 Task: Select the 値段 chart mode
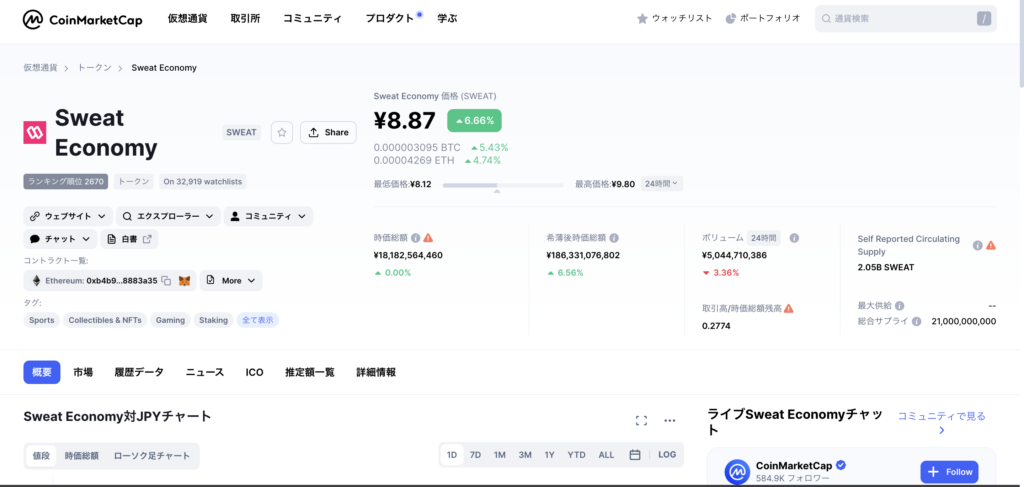coord(41,456)
